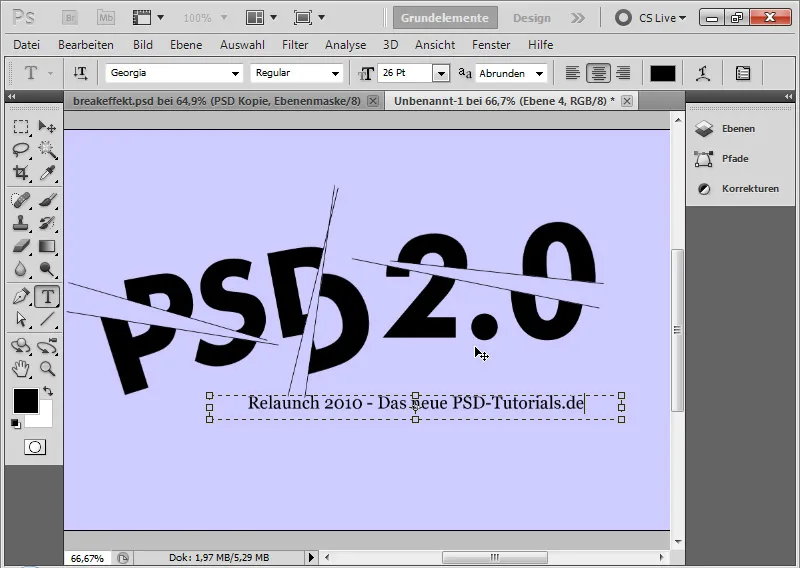Image resolution: width=800 pixels, height=568 pixels.
Task: Select the Clone Stamp tool
Action: click(x=21, y=223)
